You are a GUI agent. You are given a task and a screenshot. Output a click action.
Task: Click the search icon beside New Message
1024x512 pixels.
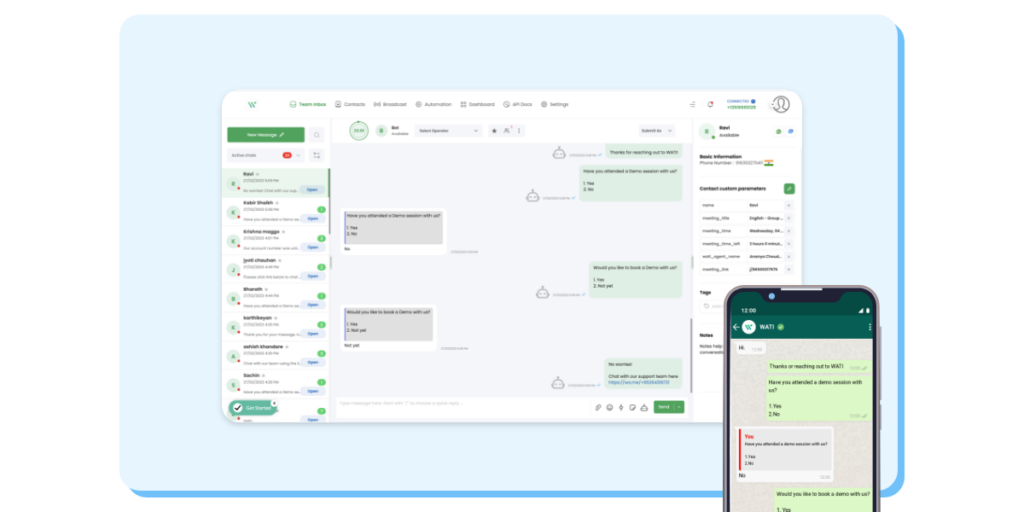(316, 134)
